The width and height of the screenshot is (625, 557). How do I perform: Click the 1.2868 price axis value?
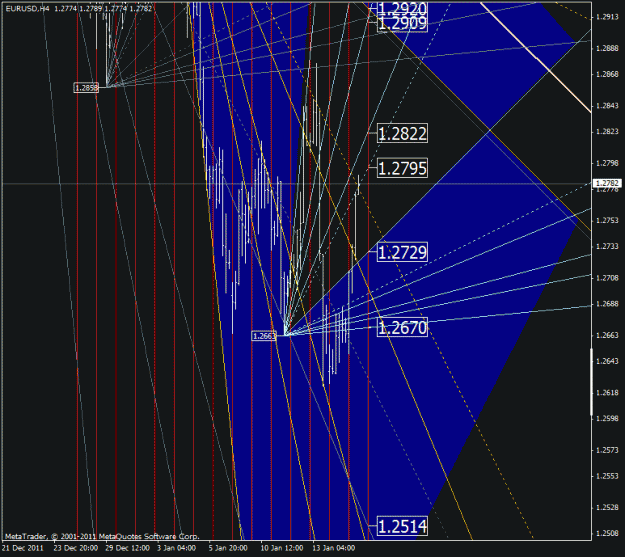tap(607, 75)
